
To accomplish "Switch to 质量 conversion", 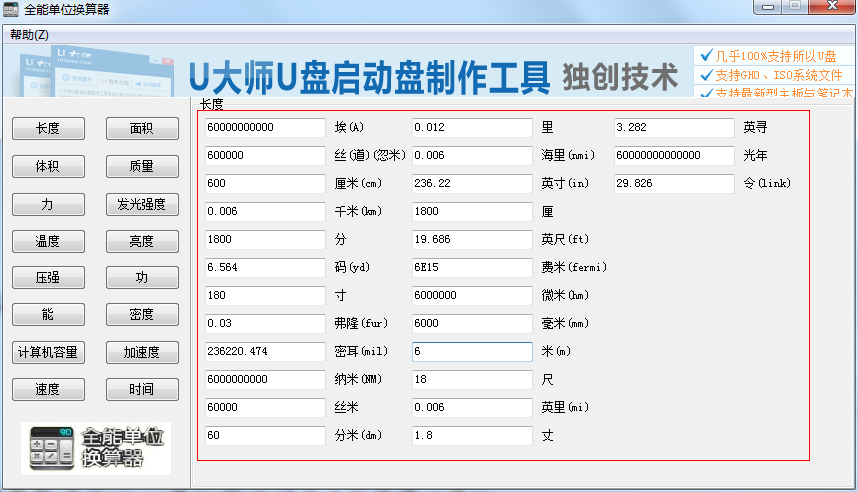I will coord(142,166).
